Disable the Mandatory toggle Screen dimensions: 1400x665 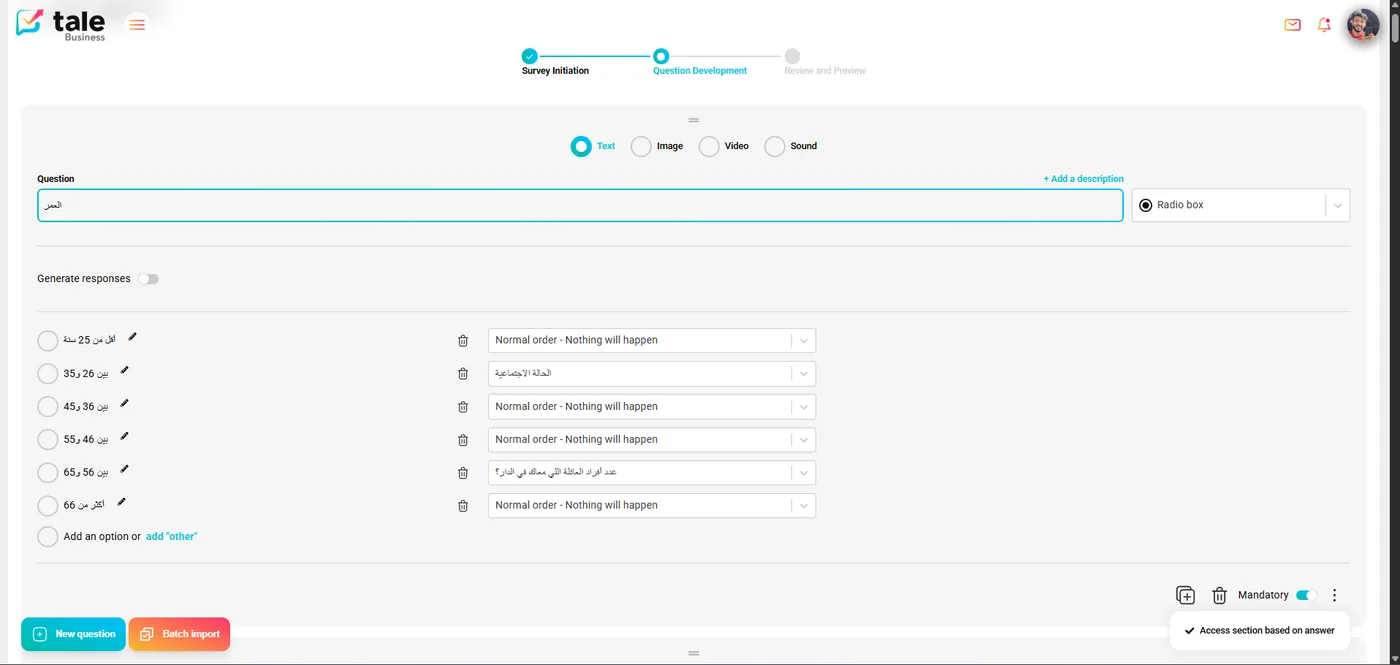tap(1305, 595)
